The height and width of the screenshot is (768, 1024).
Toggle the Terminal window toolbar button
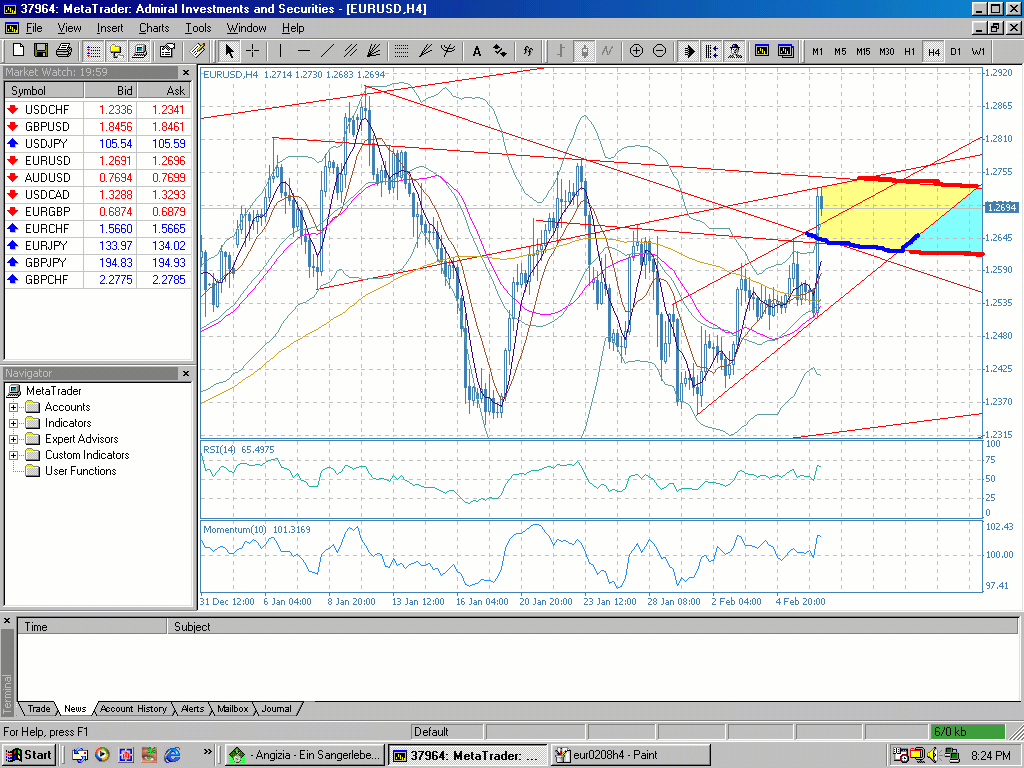(139, 50)
